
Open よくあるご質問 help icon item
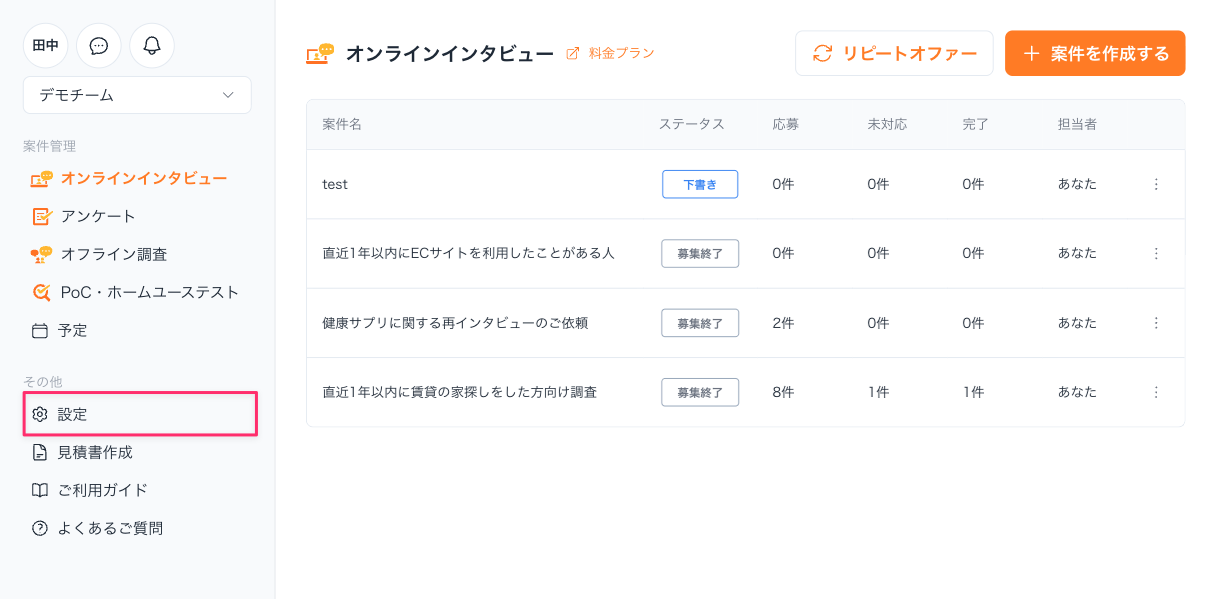[x=109, y=528]
